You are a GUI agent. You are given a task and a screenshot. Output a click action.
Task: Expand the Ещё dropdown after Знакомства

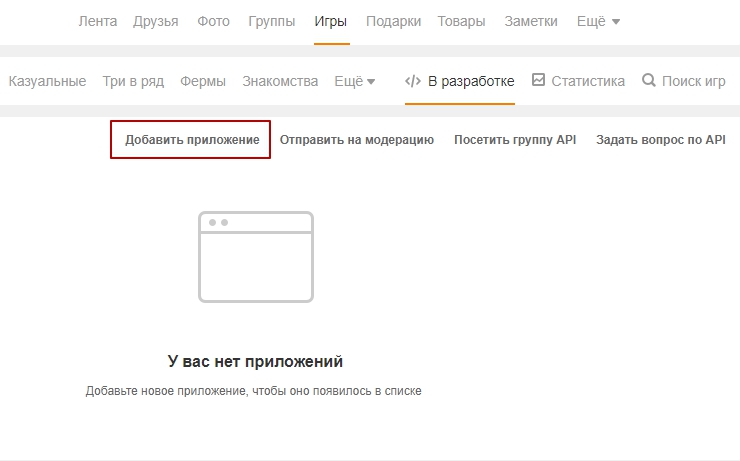[x=355, y=81]
